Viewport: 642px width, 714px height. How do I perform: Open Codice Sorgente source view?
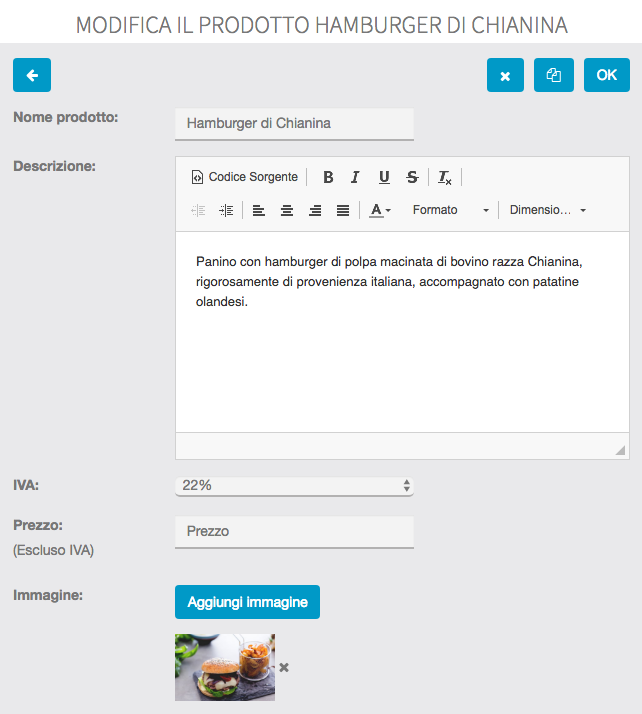click(244, 177)
